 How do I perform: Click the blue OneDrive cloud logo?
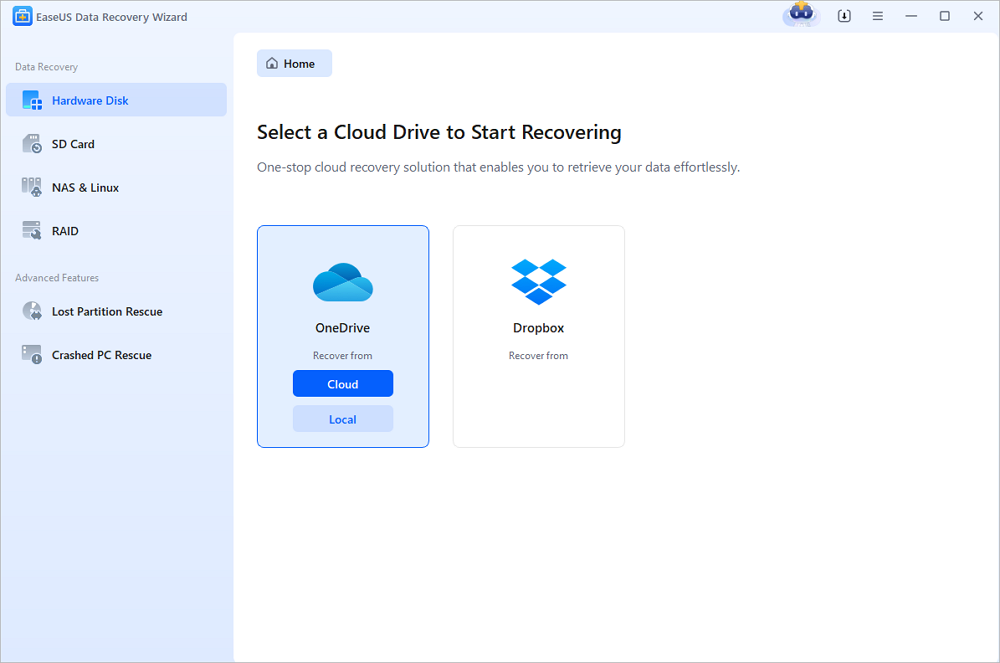tap(343, 282)
